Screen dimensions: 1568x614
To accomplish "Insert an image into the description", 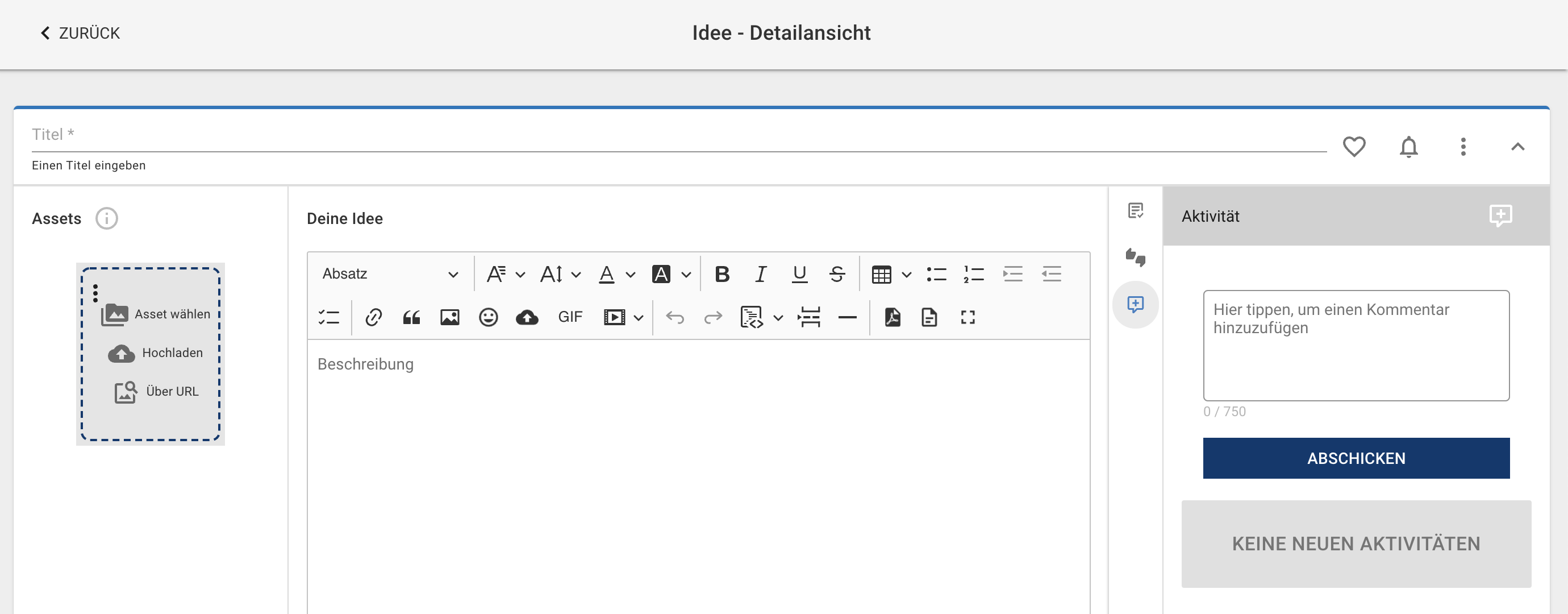I will (450, 317).
